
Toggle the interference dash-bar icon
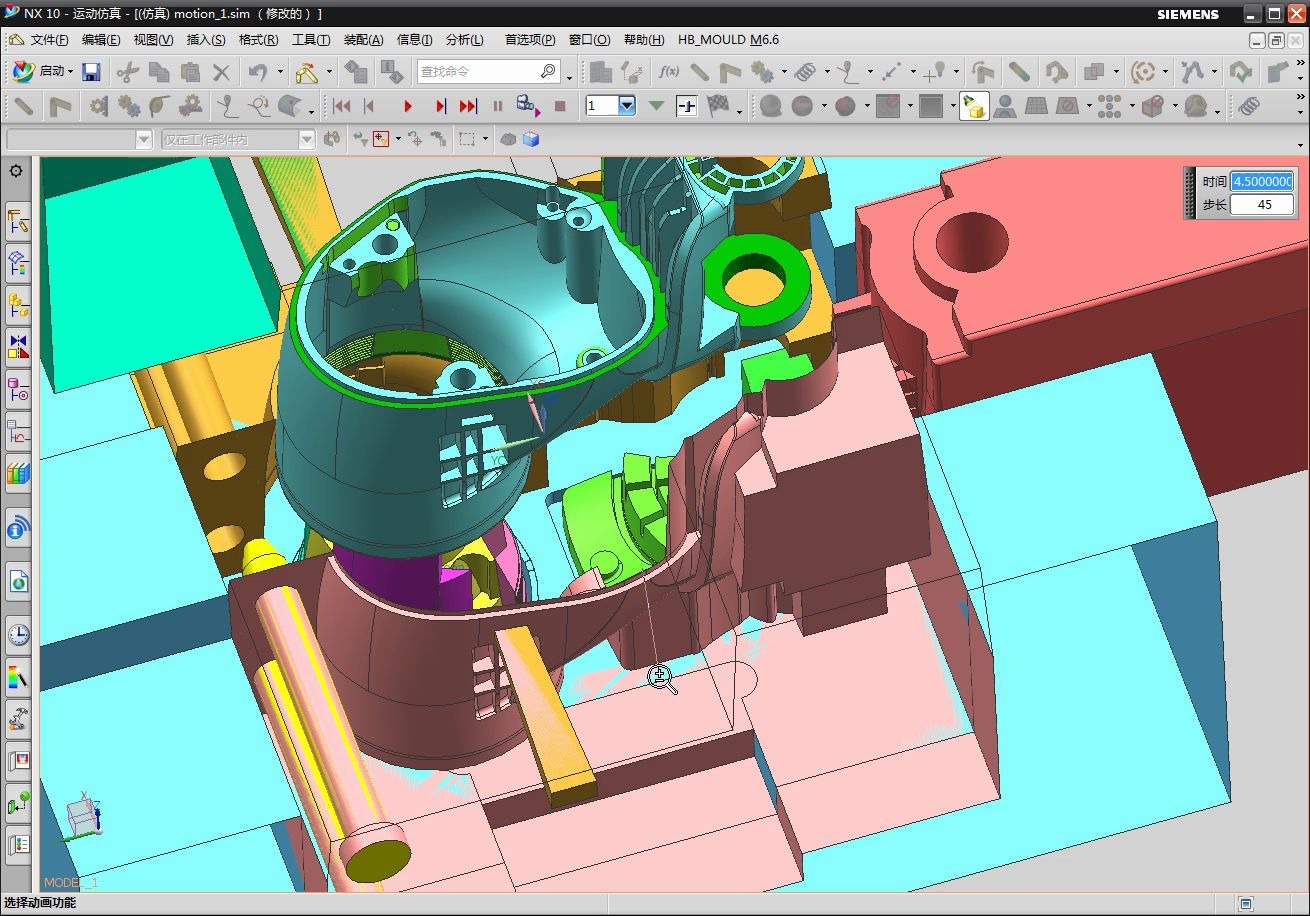[686, 106]
